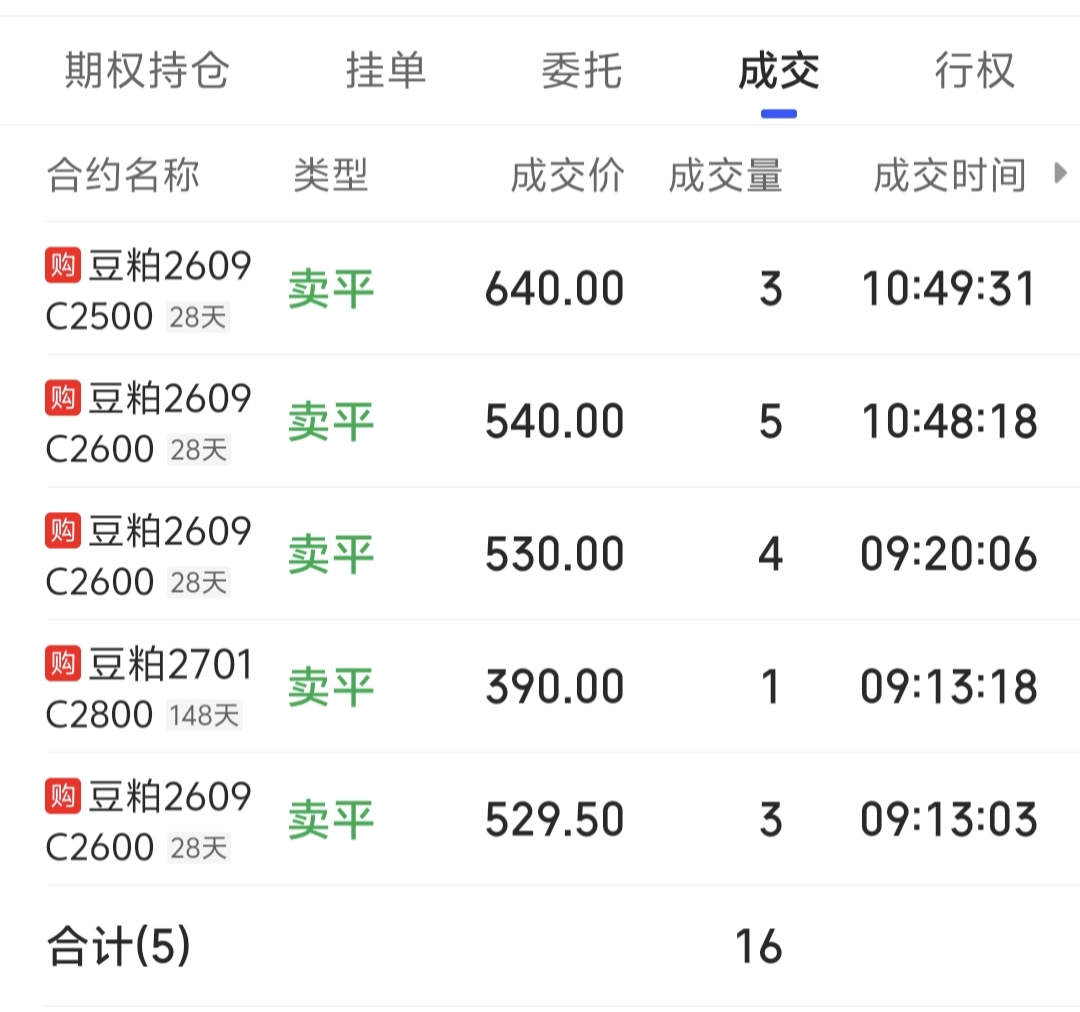Screen dimensions: 1080x1012
Task: Click the red 购 icon on the 10:48:18 trade
Action: click(x=63, y=398)
